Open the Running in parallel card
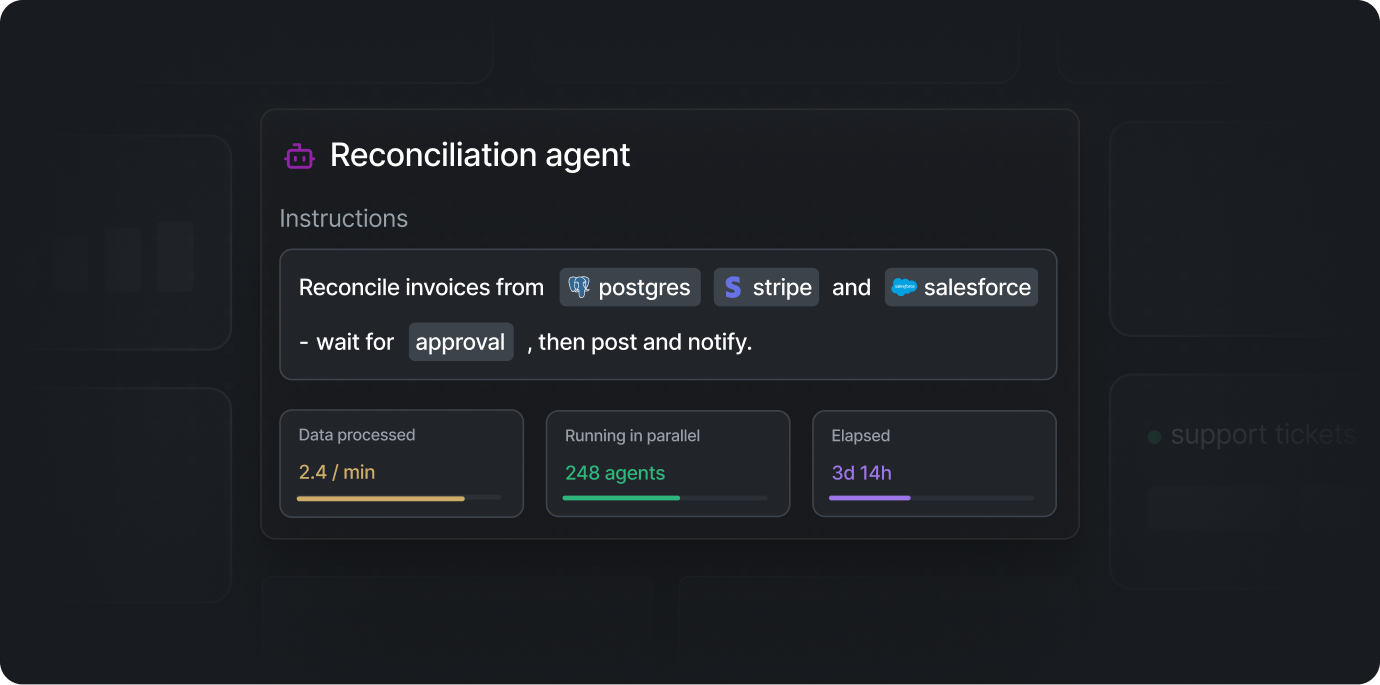 click(668, 464)
